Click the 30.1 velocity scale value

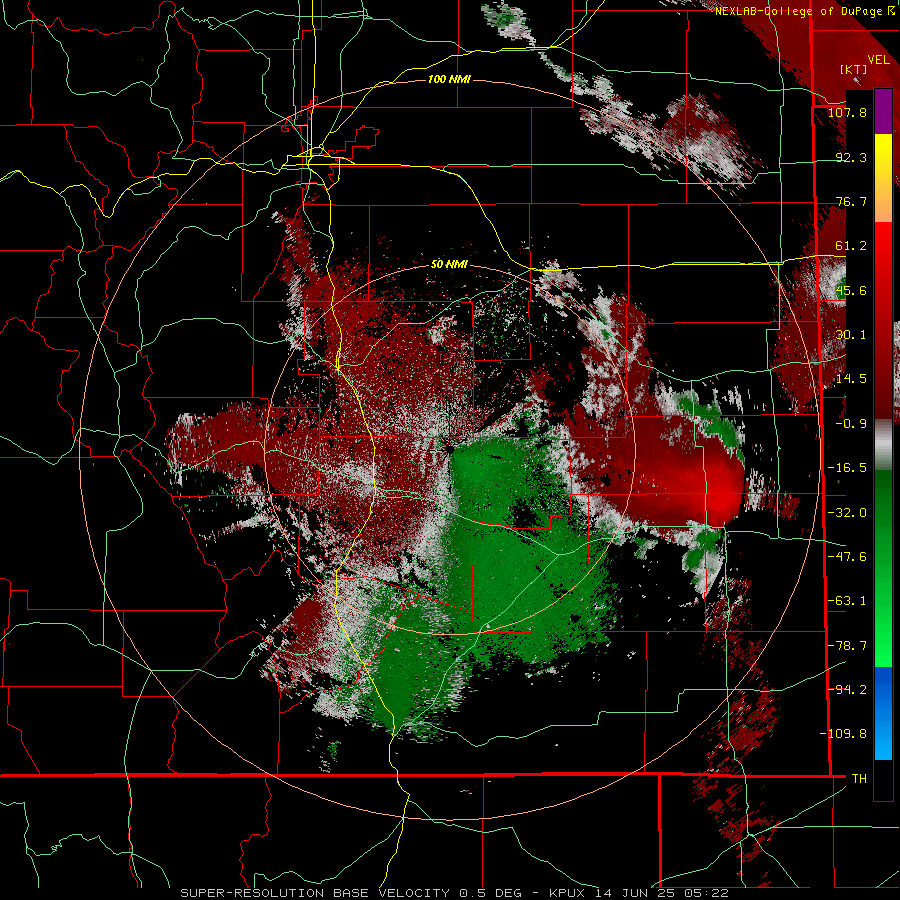click(x=851, y=335)
